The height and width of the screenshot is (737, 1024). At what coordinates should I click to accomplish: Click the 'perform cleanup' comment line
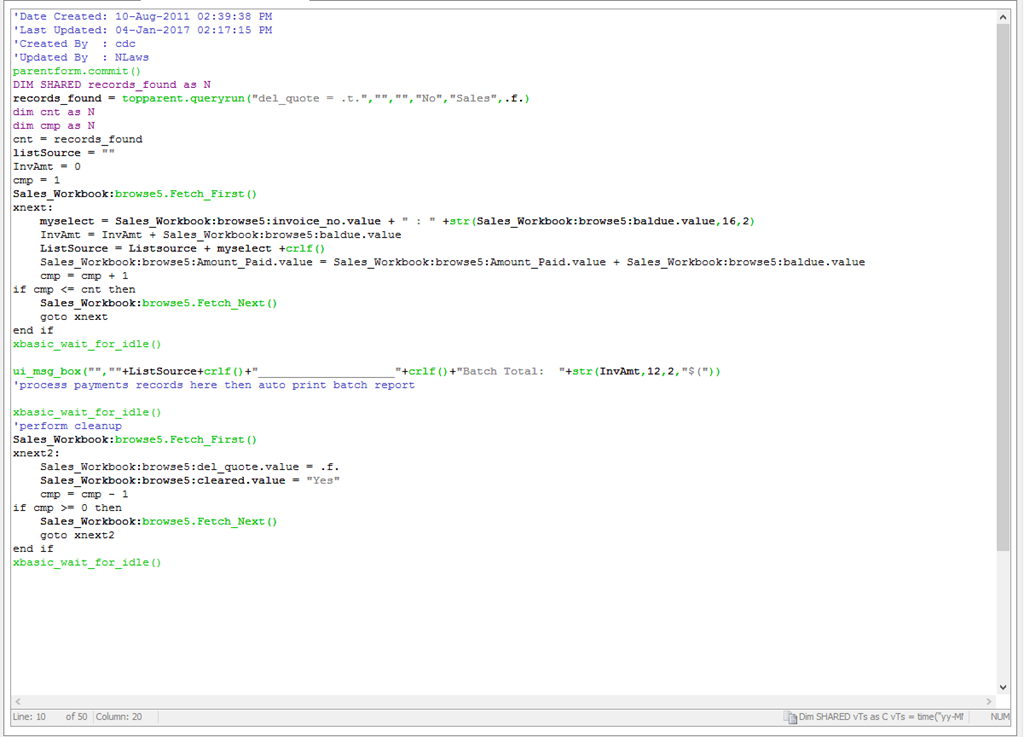pos(68,426)
